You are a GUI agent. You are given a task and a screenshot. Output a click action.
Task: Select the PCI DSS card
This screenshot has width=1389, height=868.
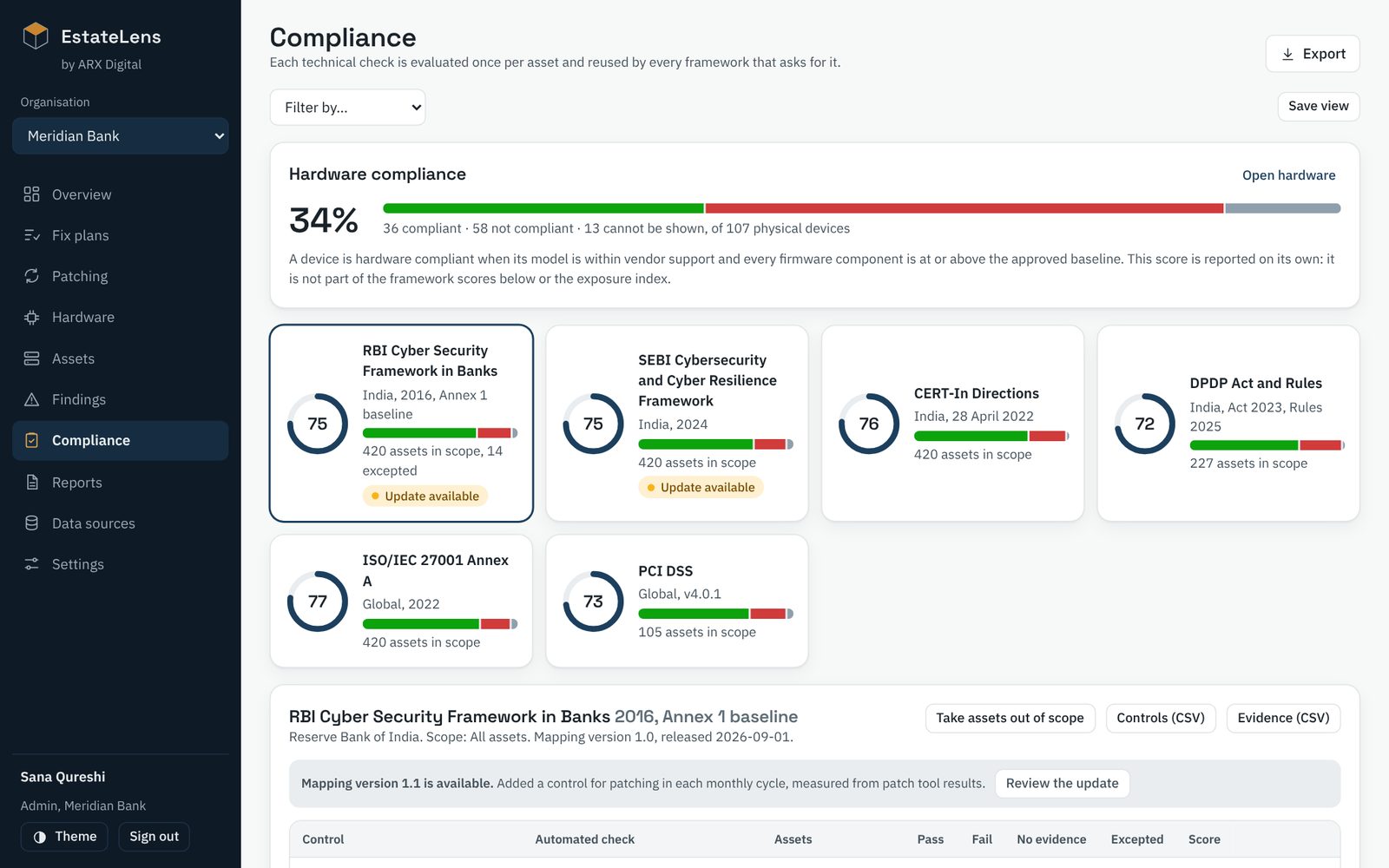(x=677, y=602)
